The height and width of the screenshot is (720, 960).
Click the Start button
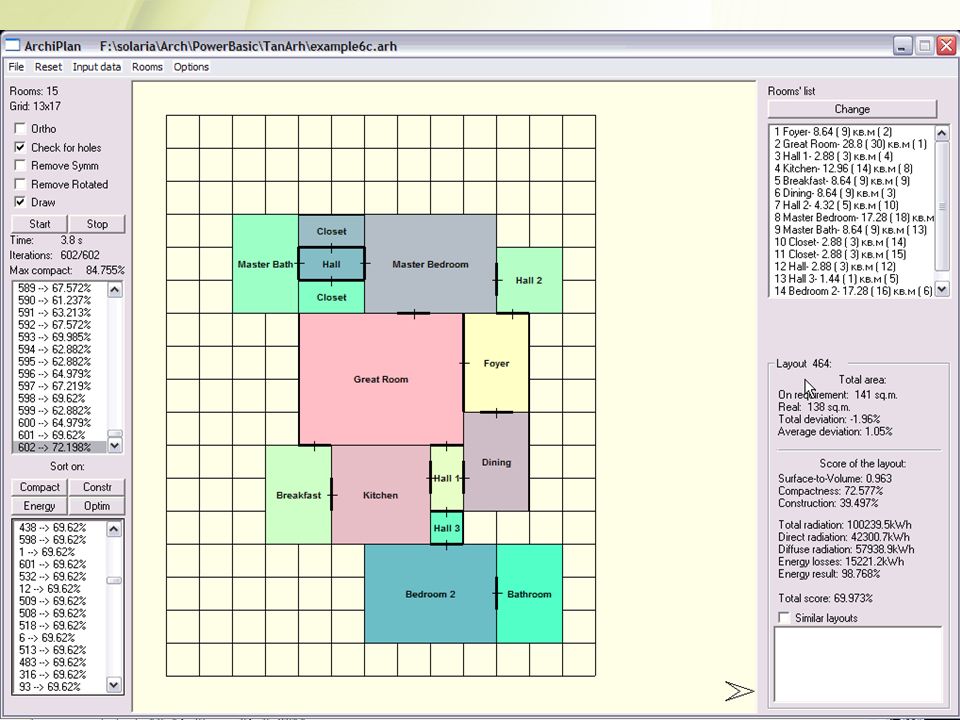point(40,224)
